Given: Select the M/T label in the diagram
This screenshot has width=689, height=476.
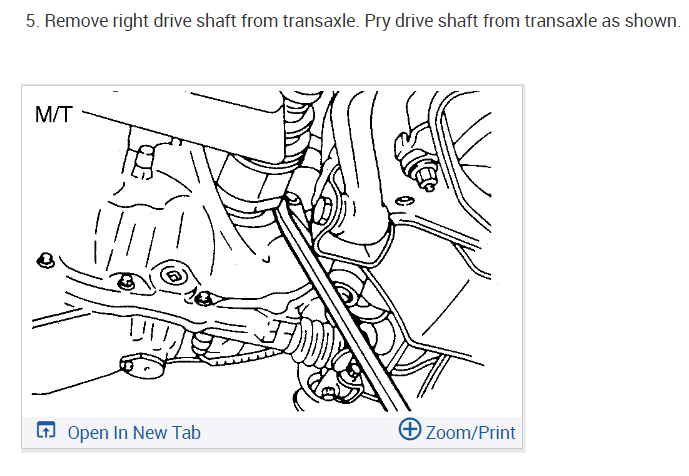Looking at the screenshot, I should 54,115.
